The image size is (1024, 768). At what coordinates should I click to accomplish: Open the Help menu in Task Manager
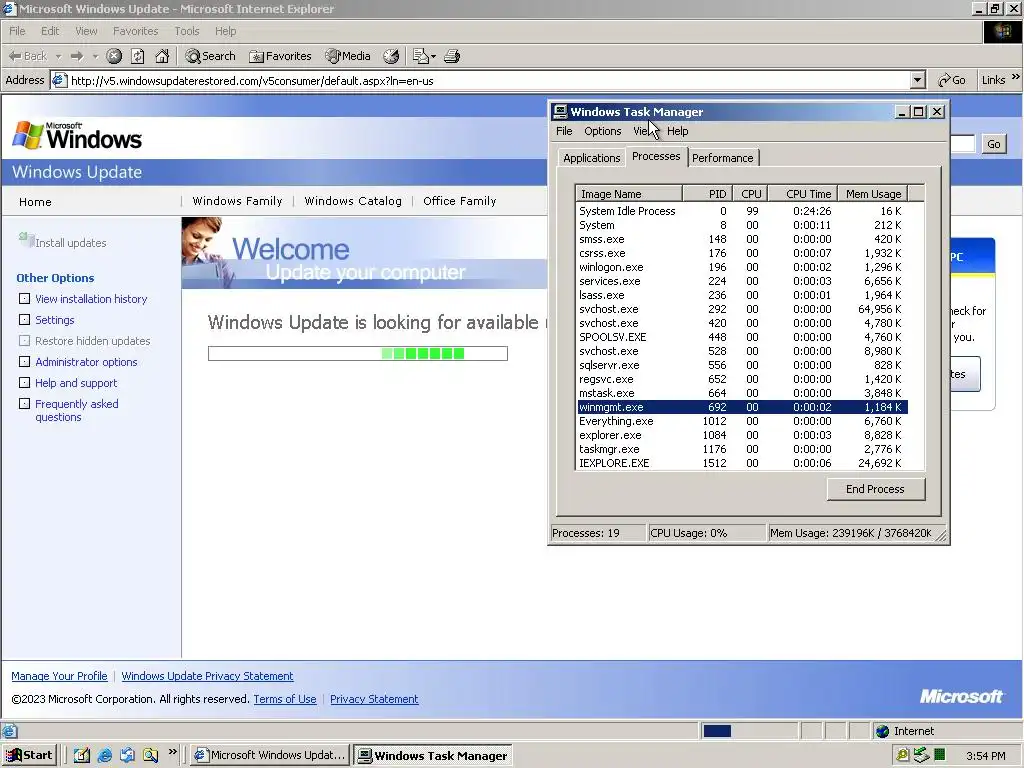[x=677, y=131]
